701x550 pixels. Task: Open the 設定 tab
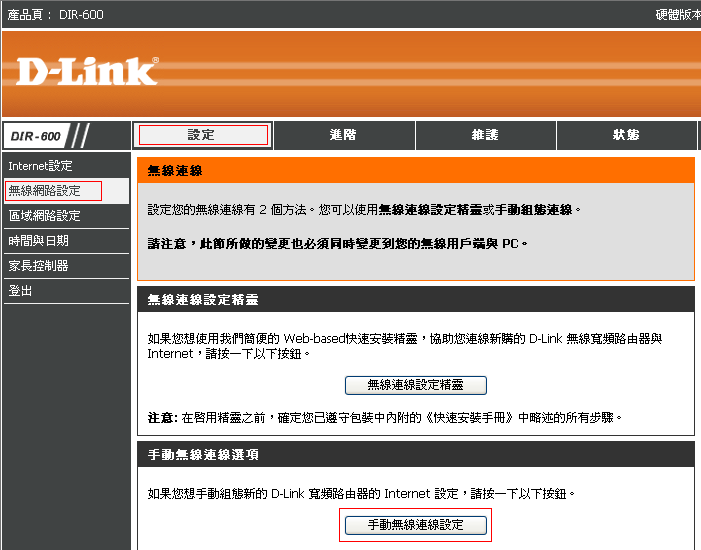tap(203, 135)
